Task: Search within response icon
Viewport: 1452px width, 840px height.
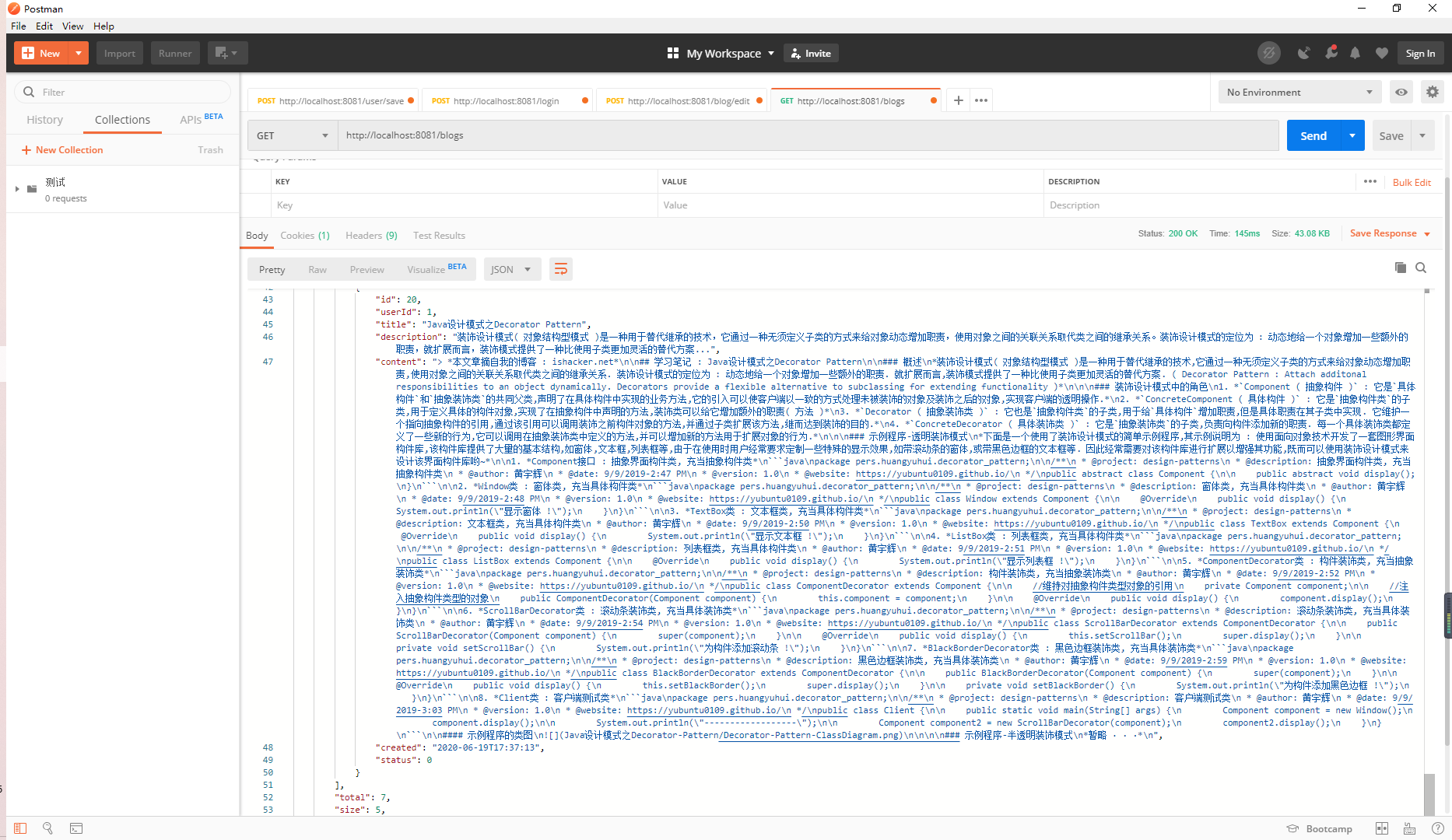Action: tap(1421, 268)
